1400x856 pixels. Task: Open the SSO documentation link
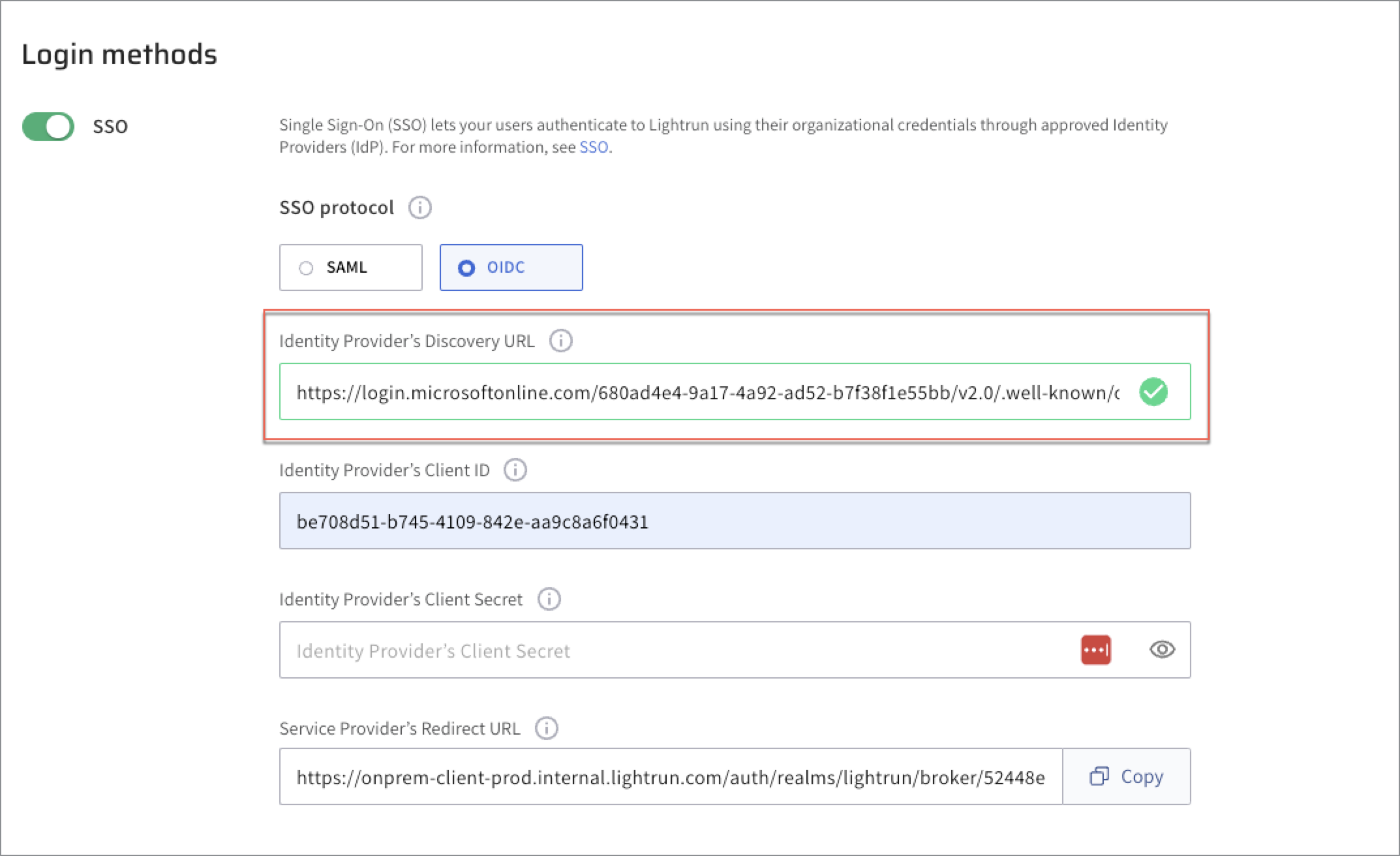click(593, 147)
